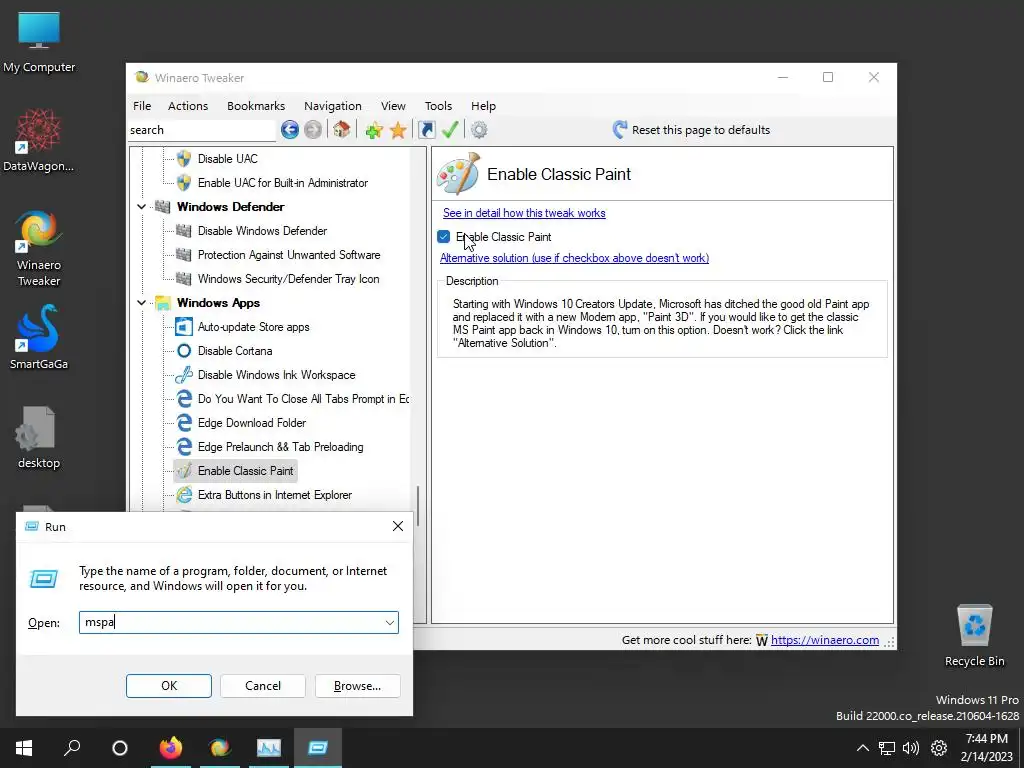Open the Tools menu
Screen dimensions: 1024x768
(x=438, y=106)
